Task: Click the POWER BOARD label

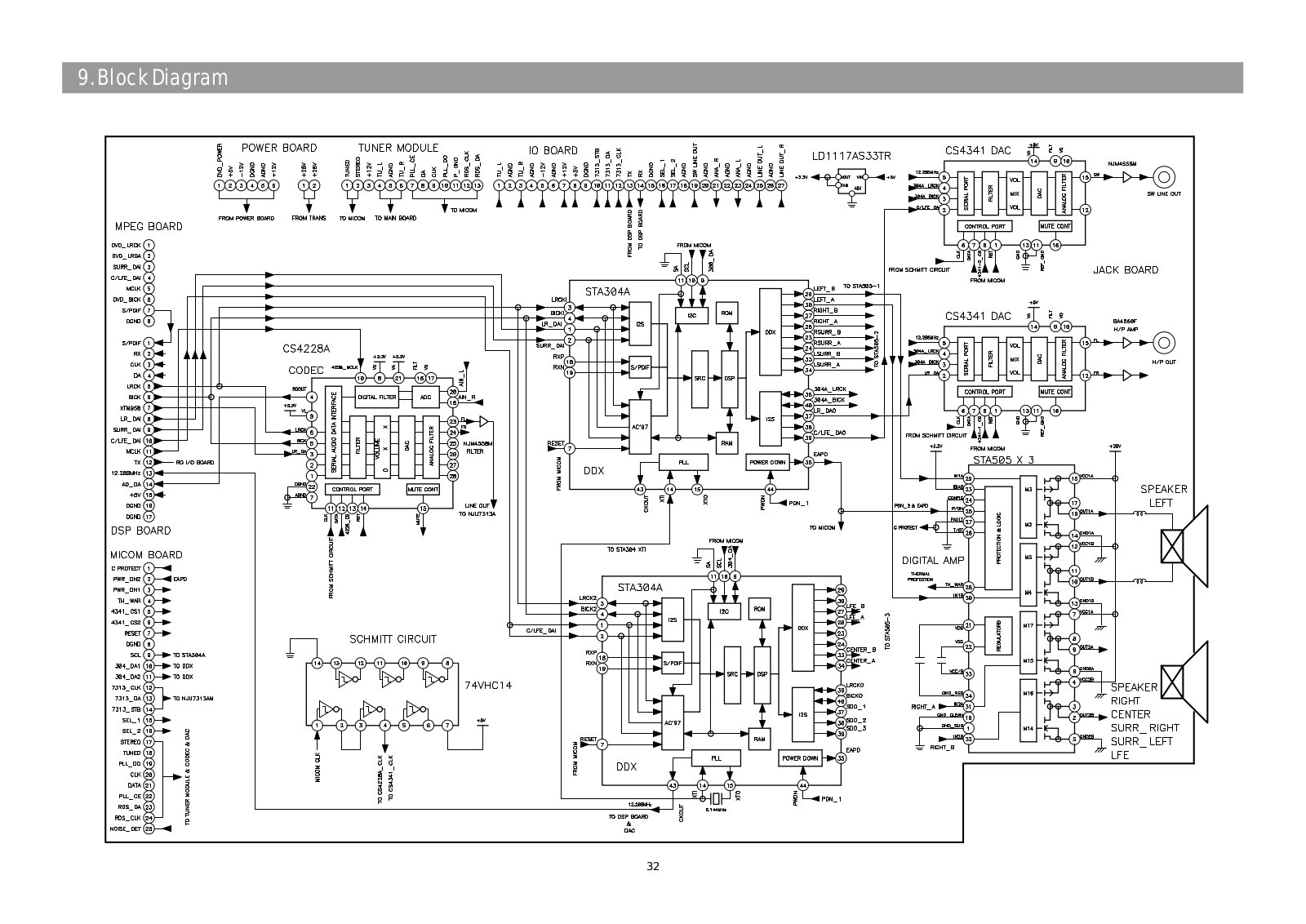Action: (x=279, y=149)
